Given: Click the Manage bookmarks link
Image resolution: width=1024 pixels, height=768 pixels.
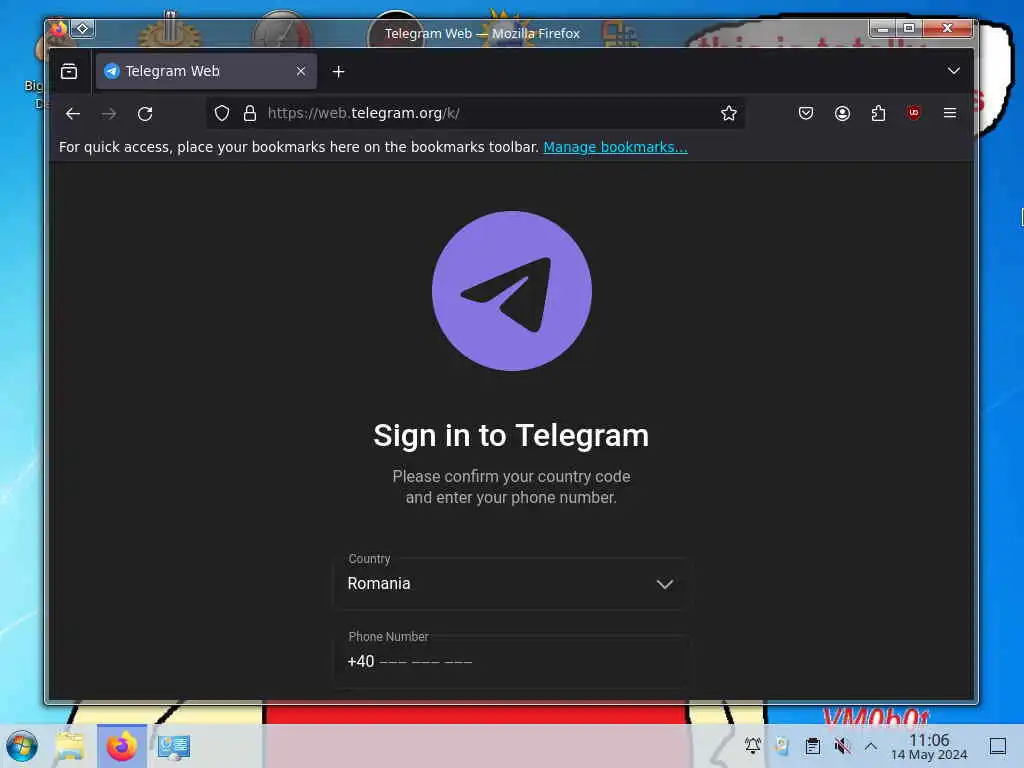Looking at the screenshot, I should click(615, 148).
